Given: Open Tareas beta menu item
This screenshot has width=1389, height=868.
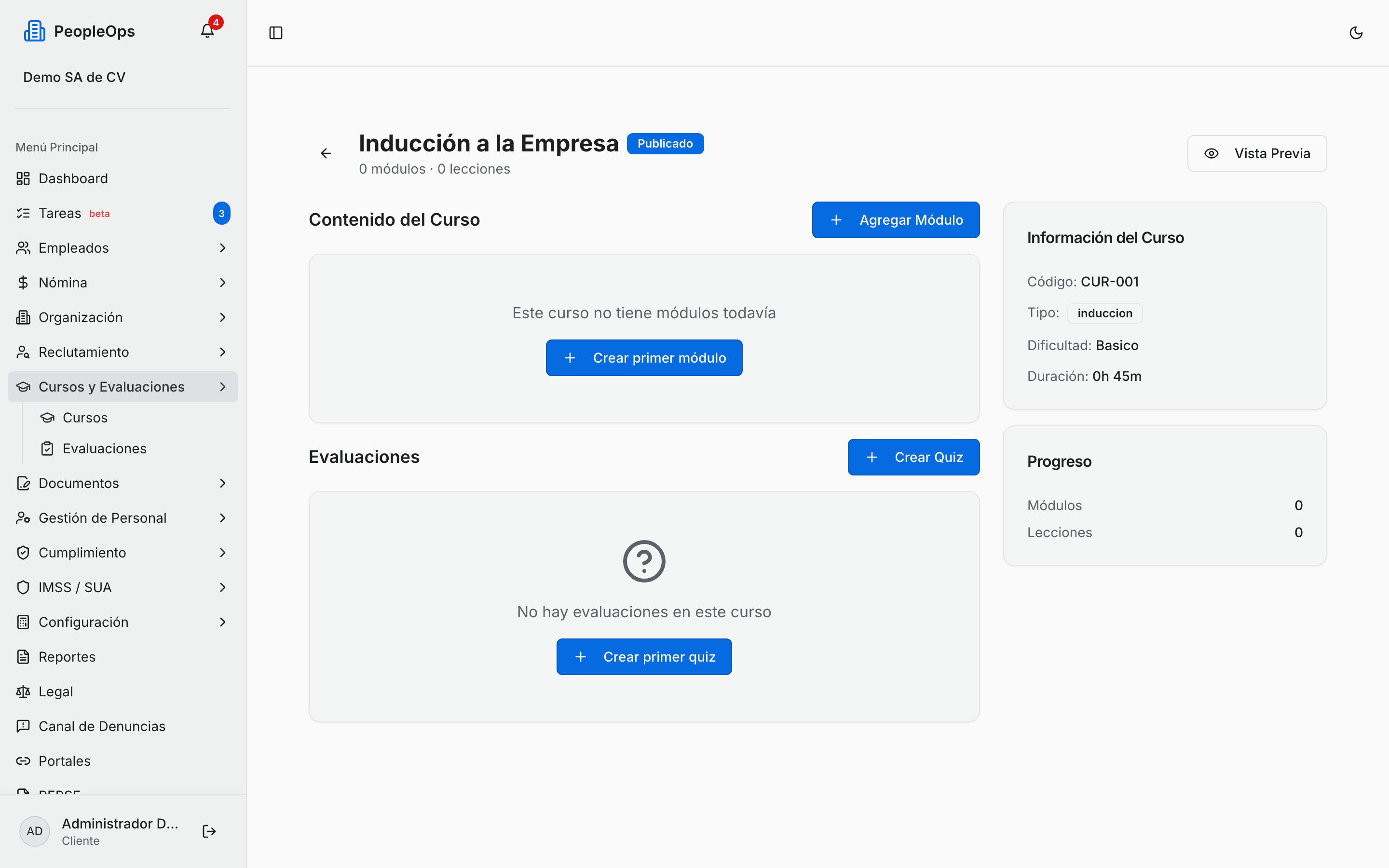Looking at the screenshot, I should click(123, 213).
